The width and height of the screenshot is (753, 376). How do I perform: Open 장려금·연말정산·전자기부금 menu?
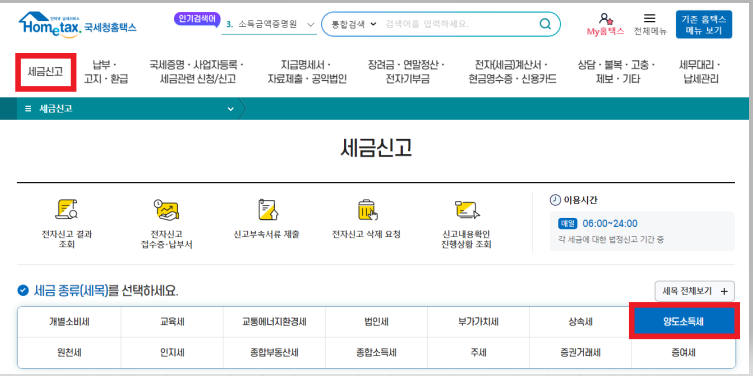pyautogui.click(x=407, y=72)
